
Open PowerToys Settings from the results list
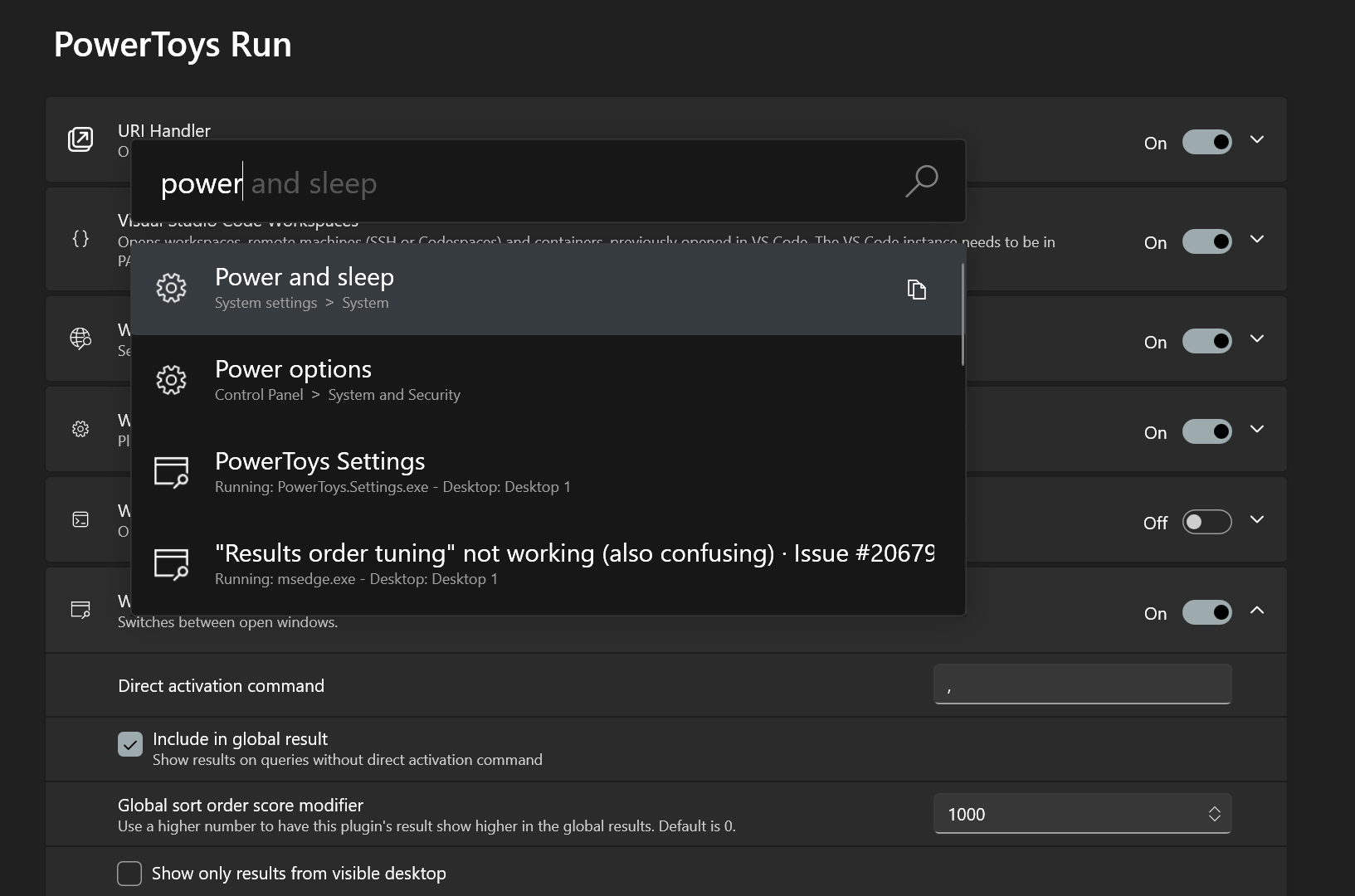pos(498,472)
